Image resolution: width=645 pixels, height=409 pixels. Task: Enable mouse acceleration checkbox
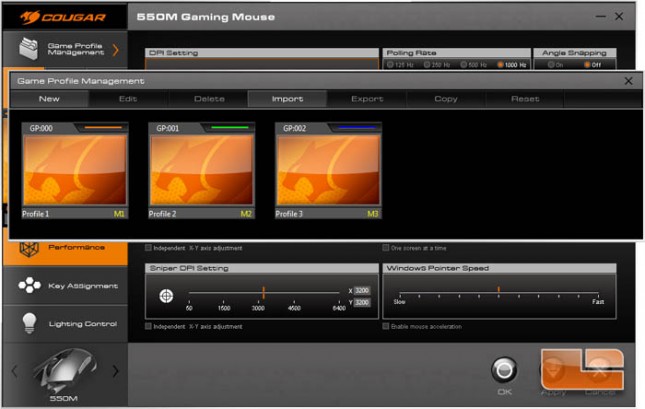(x=385, y=326)
